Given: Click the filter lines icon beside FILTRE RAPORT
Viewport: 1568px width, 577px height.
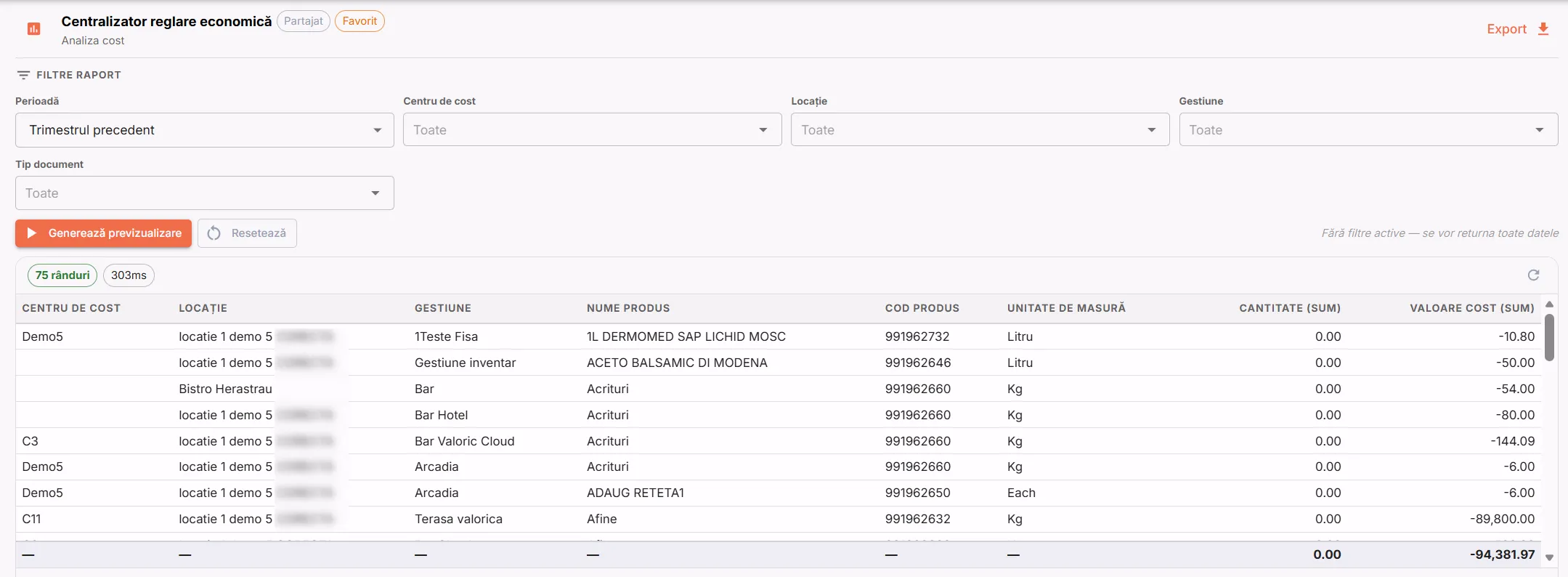Looking at the screenshot, I should pyautogui.click(x=23, y=75).
